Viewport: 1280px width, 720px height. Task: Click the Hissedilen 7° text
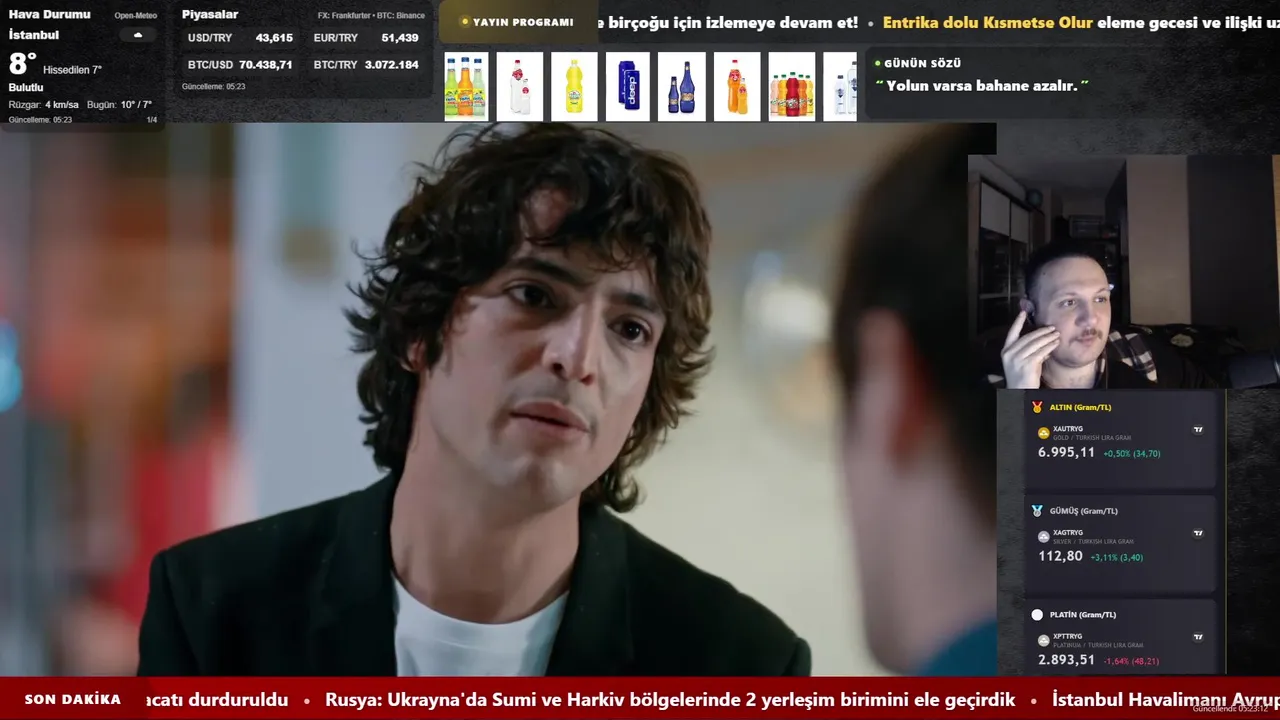pos(72,70)
